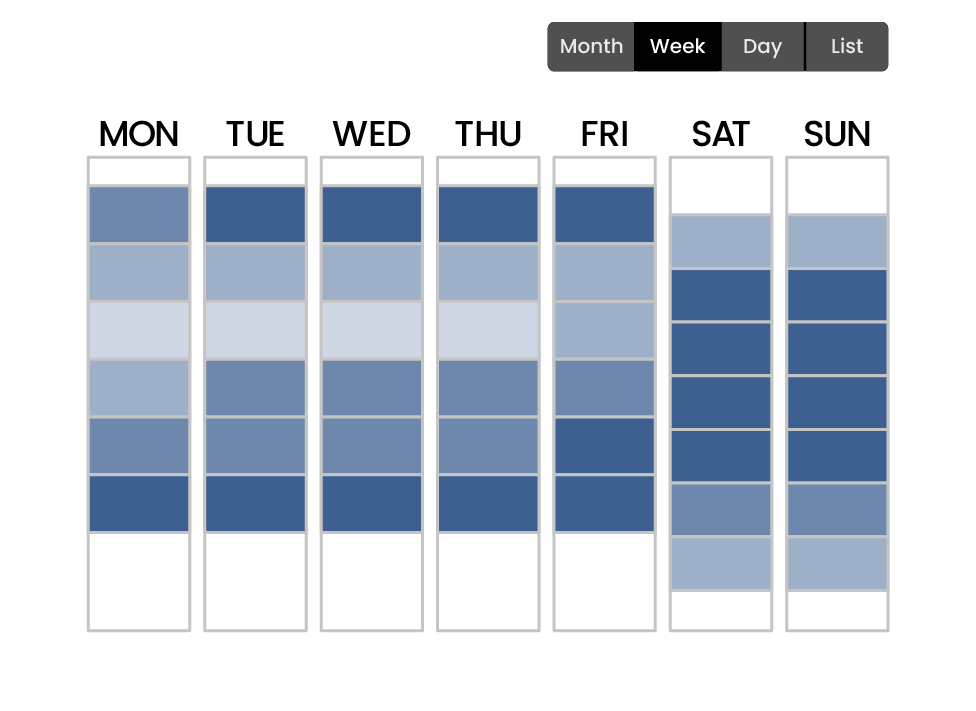Switch to the List view
The height and width of the screenshot is (711, 976).
point(846,46)
